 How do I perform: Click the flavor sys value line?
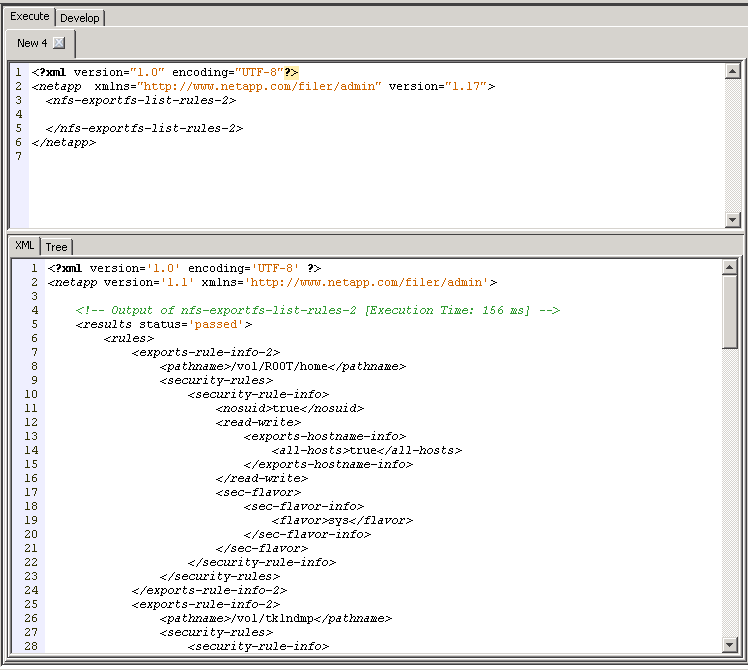coord(342,520)
